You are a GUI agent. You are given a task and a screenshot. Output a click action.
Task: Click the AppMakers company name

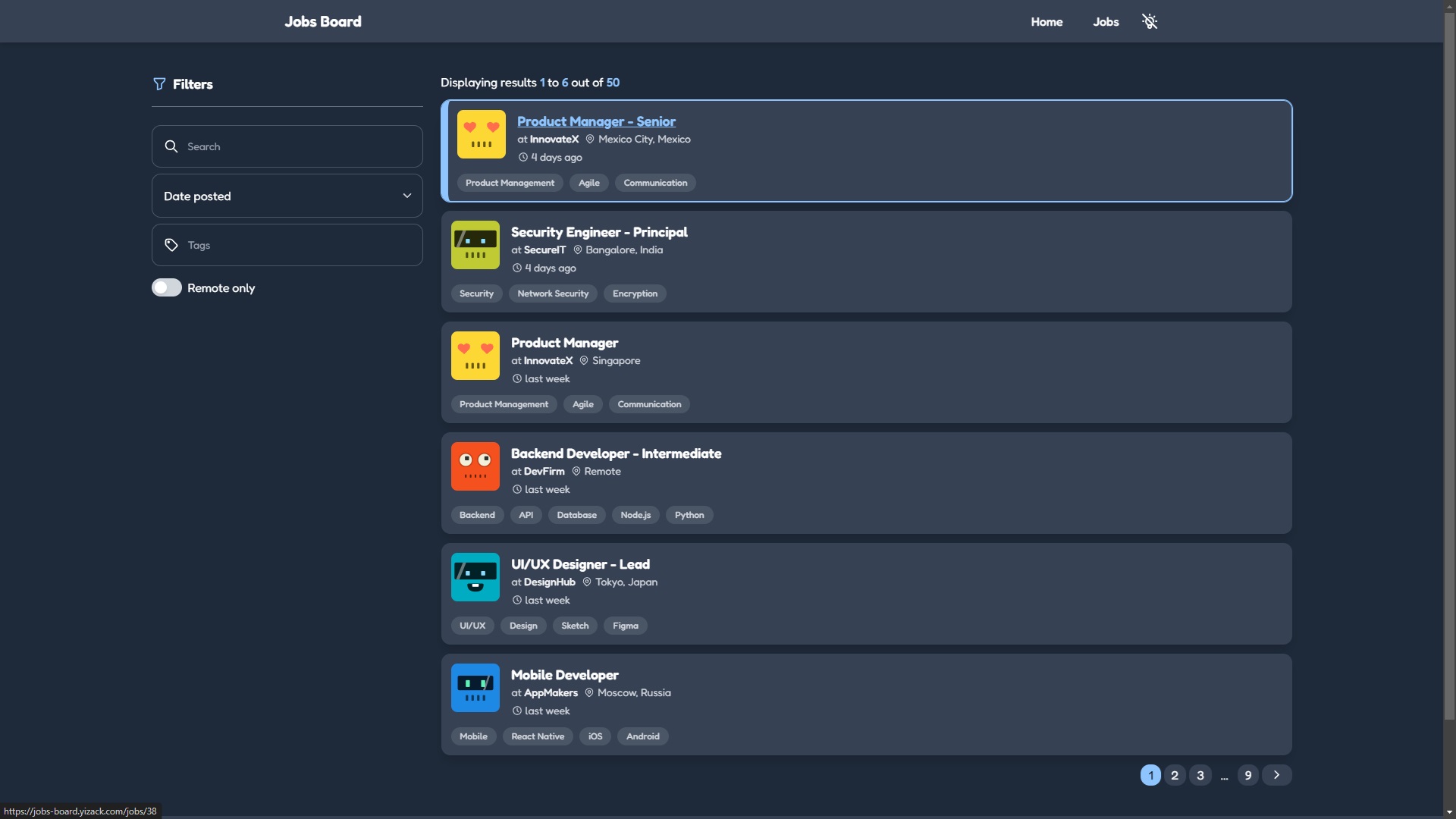coord(551,693)
